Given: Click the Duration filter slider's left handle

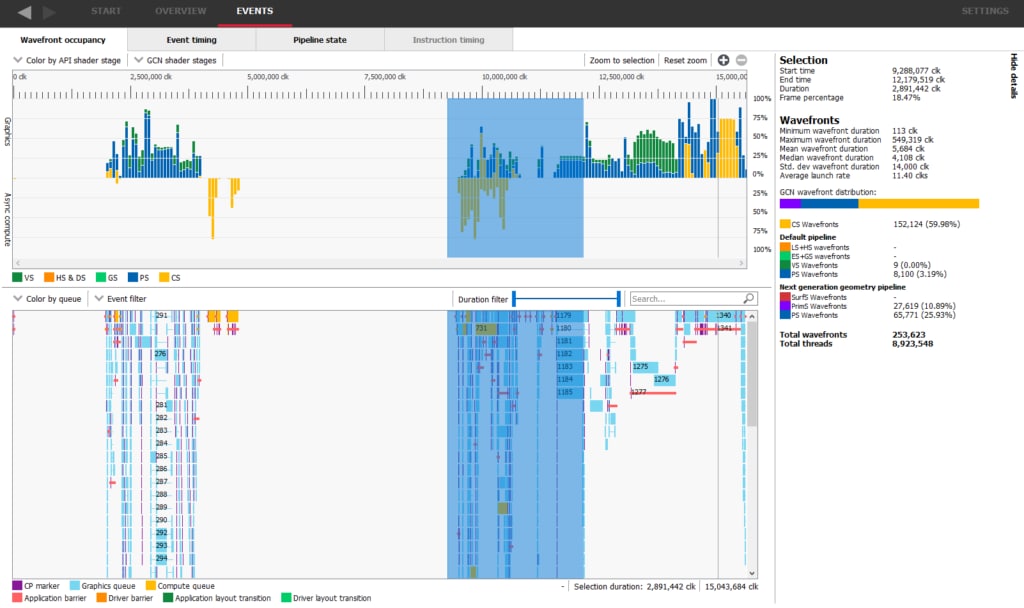Looking at the screenshot, I should 513,298.
